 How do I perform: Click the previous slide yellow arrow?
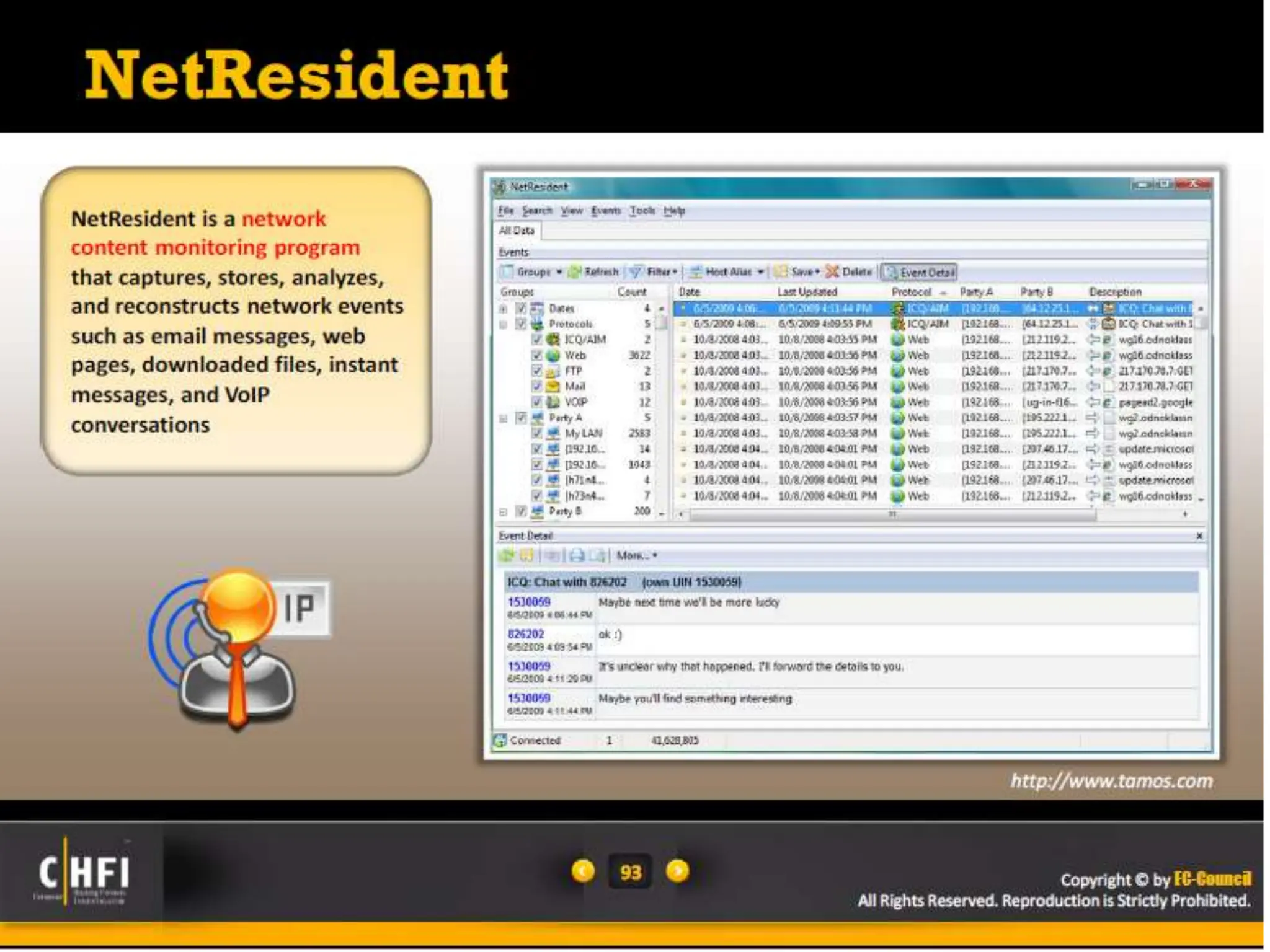tap(583, 871)
